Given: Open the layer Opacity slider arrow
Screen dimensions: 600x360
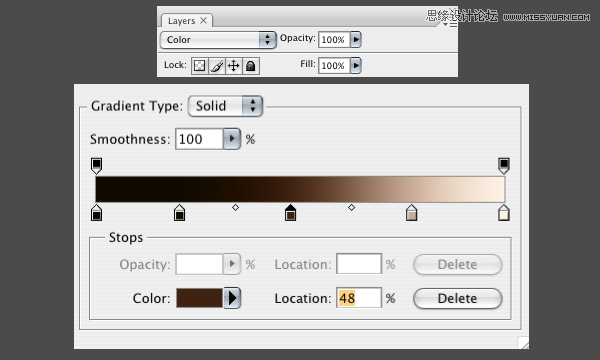Looking at the screenshot, I should point(356,39).
